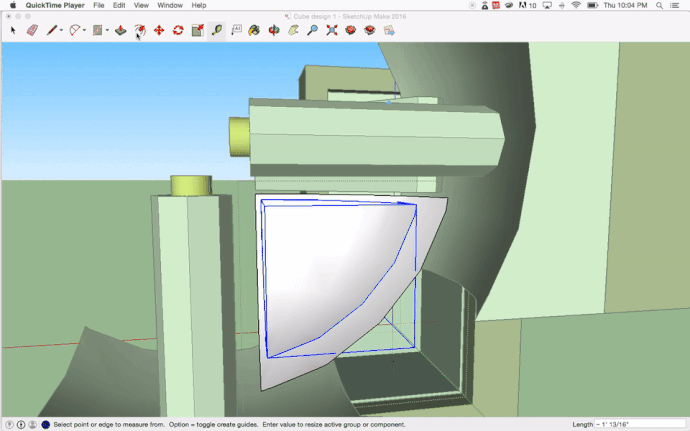The height and width of the screenshot is (431, 690).
Task: Open the Instructor help status icon
Action: (x=45, y=425)
